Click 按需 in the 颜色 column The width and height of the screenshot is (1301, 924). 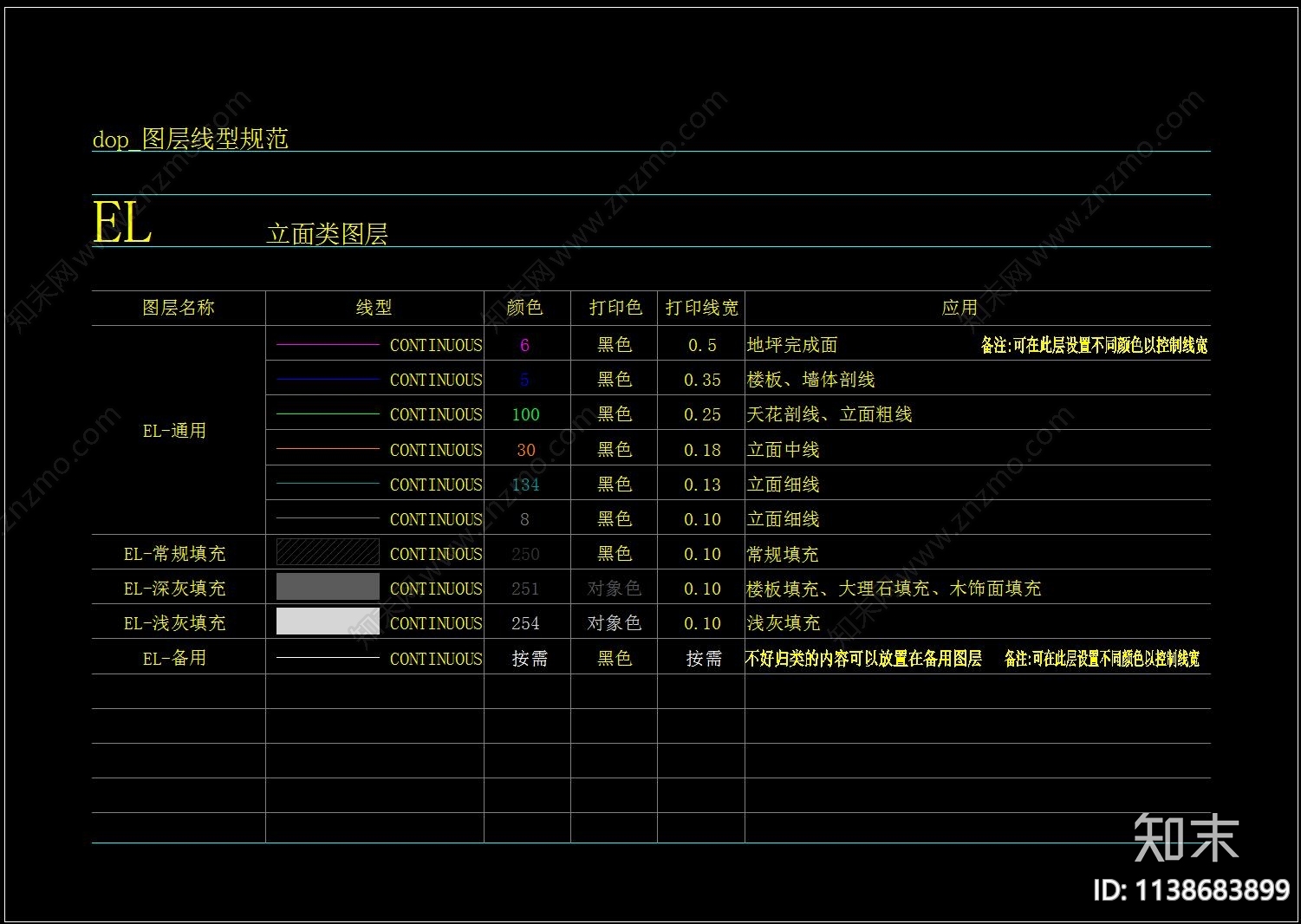click(530, 659)
